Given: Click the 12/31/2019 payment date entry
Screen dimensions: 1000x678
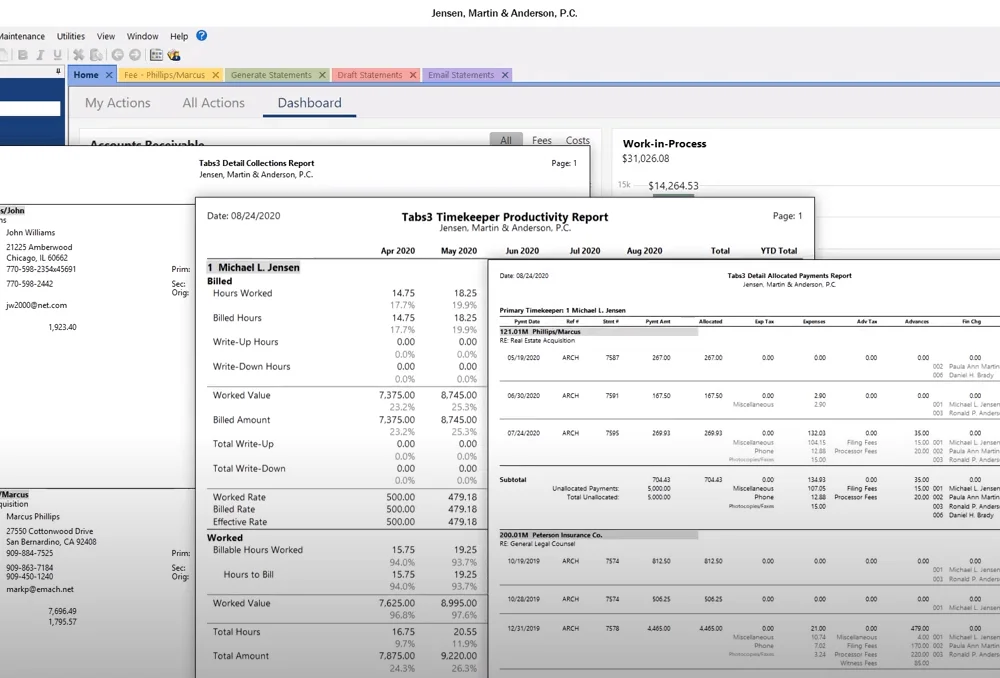Looking at the screenshot, I should [524, 628].
